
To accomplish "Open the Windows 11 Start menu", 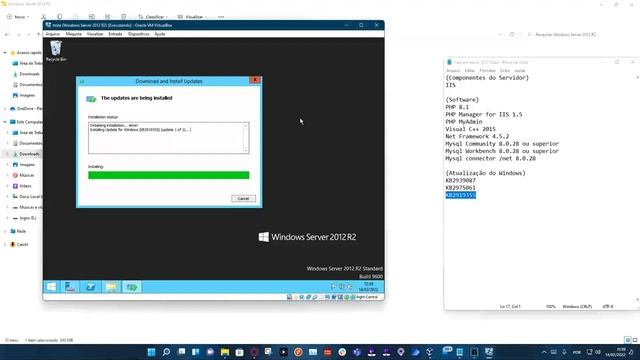I will click(151, 352).
